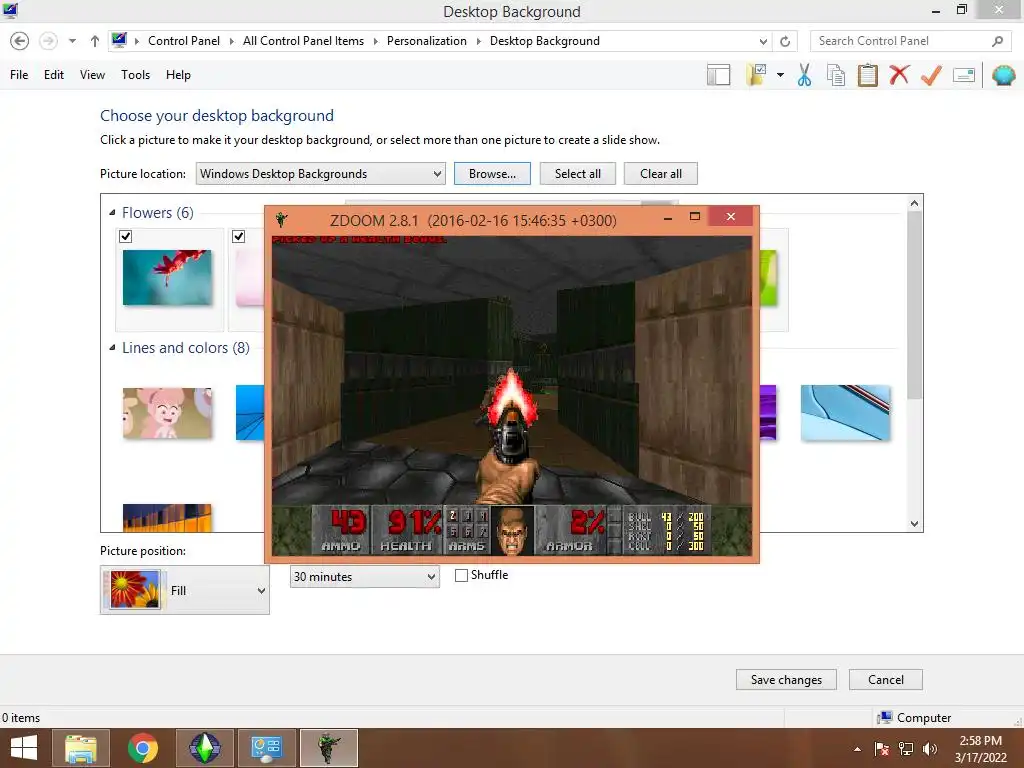The image size is (1024, 768).
Task: Open the File menu
Action: (x=19, y=75)
